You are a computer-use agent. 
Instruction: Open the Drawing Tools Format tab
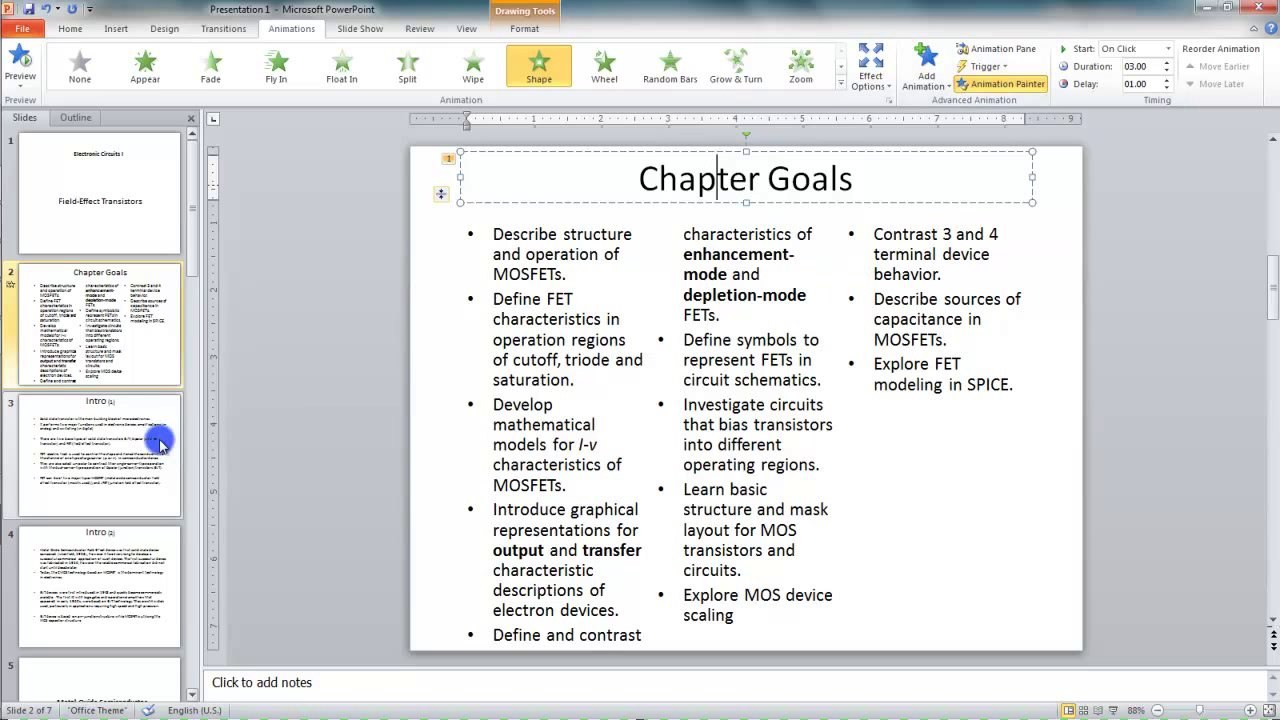[x=525, y=29]
